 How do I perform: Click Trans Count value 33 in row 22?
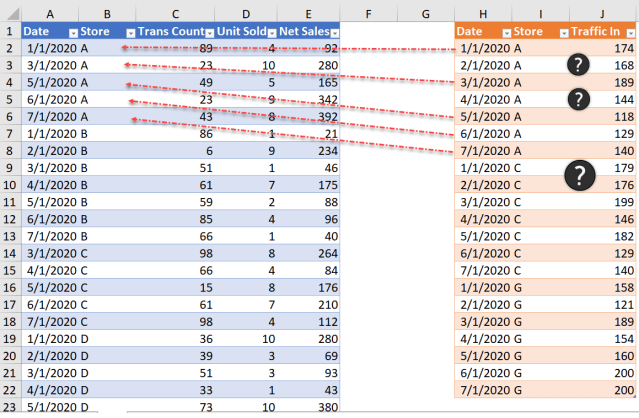coord(175,390)
